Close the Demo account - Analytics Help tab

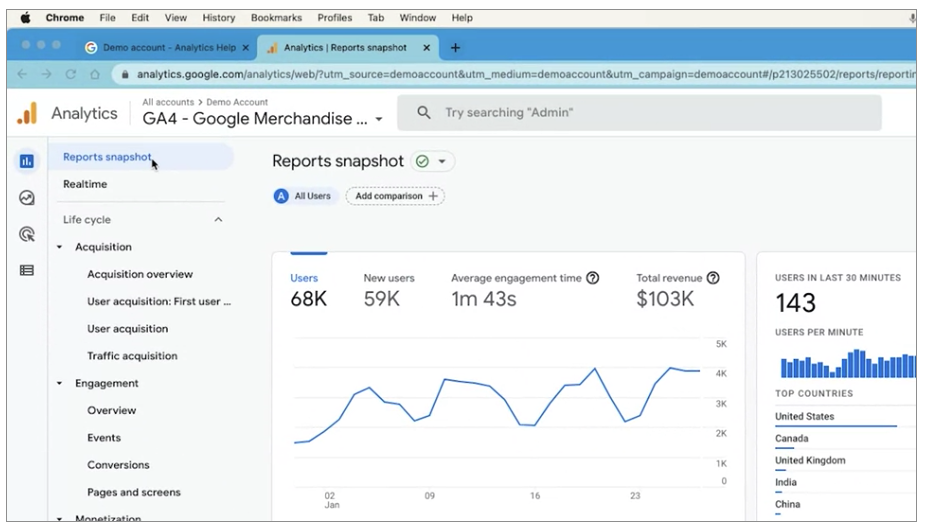246,47
